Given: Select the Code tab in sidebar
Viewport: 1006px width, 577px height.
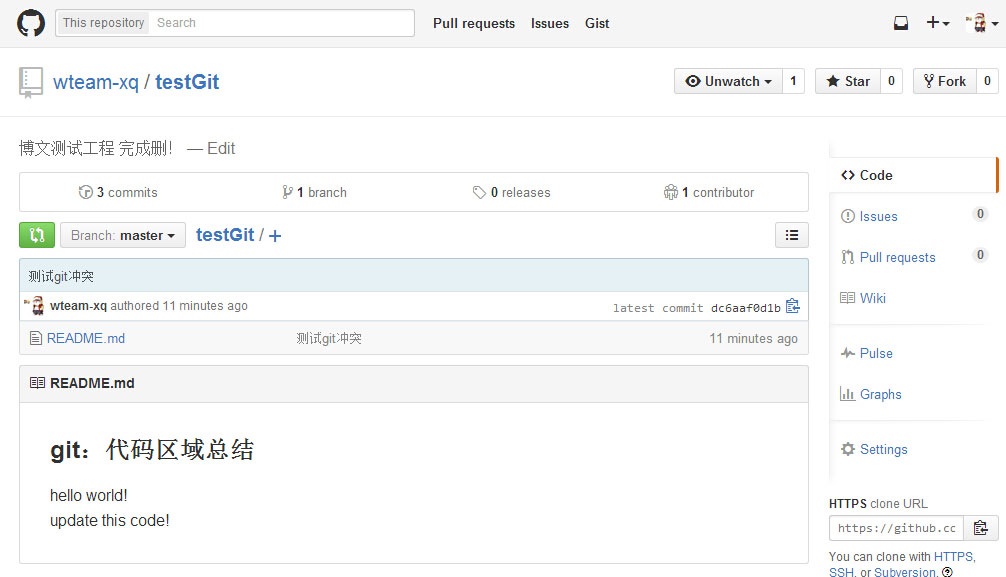Looking at the screenshot, I should 914,175.
